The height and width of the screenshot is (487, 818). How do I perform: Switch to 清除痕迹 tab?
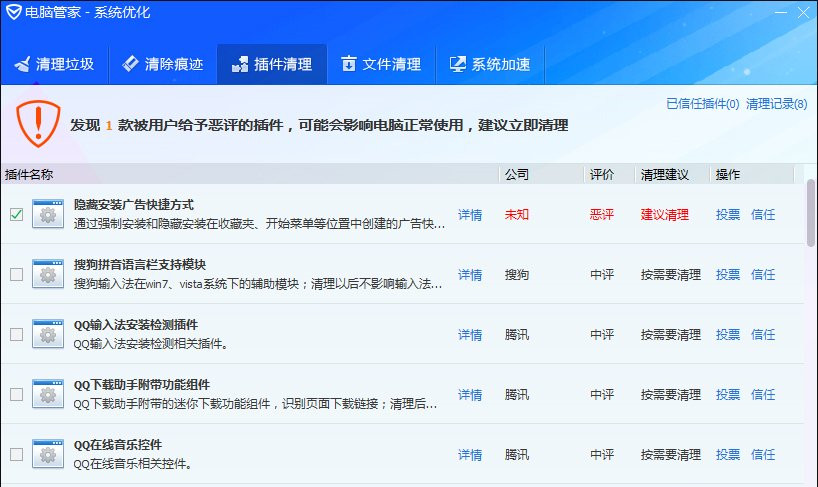coord(163,64)
